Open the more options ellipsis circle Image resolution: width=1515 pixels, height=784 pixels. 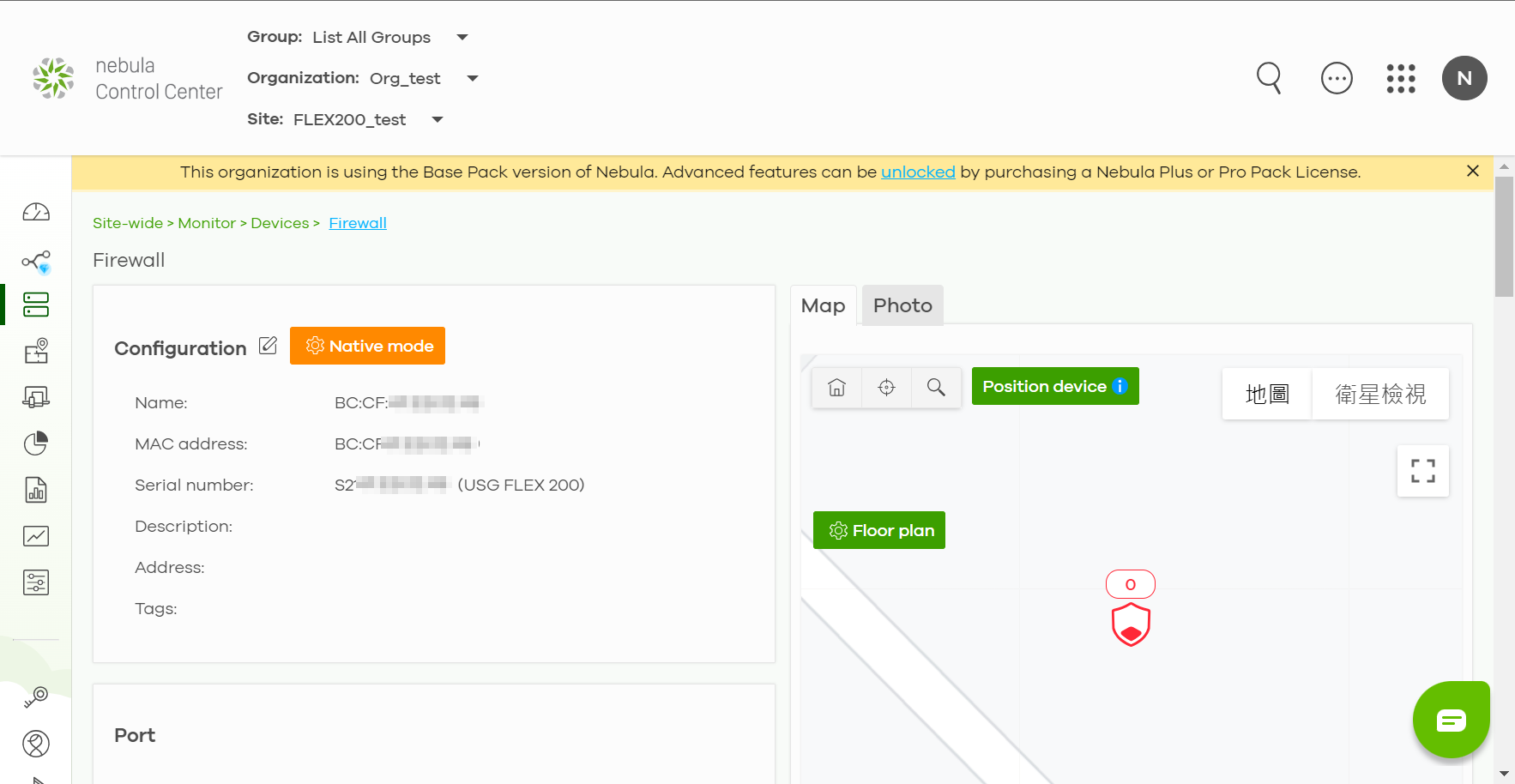click(1337, 78)
